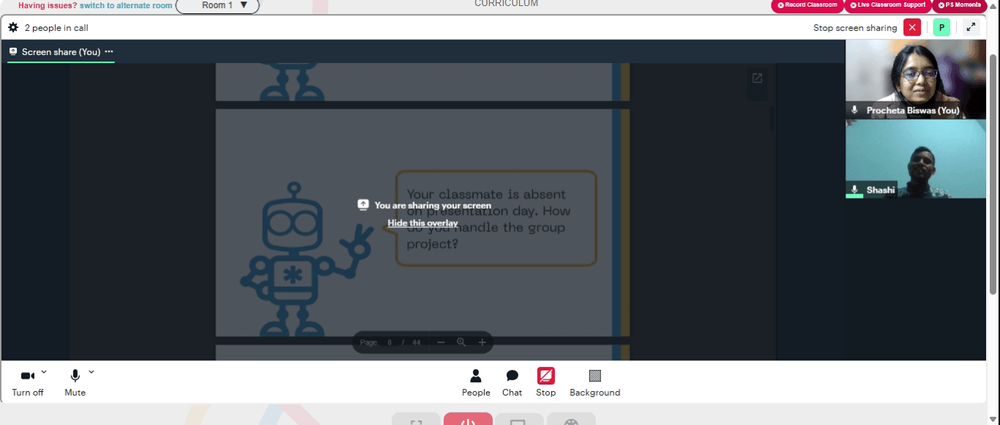Click PS Moments button
1000x425 pixels.
pyautogui.click(x=959, y=5)
